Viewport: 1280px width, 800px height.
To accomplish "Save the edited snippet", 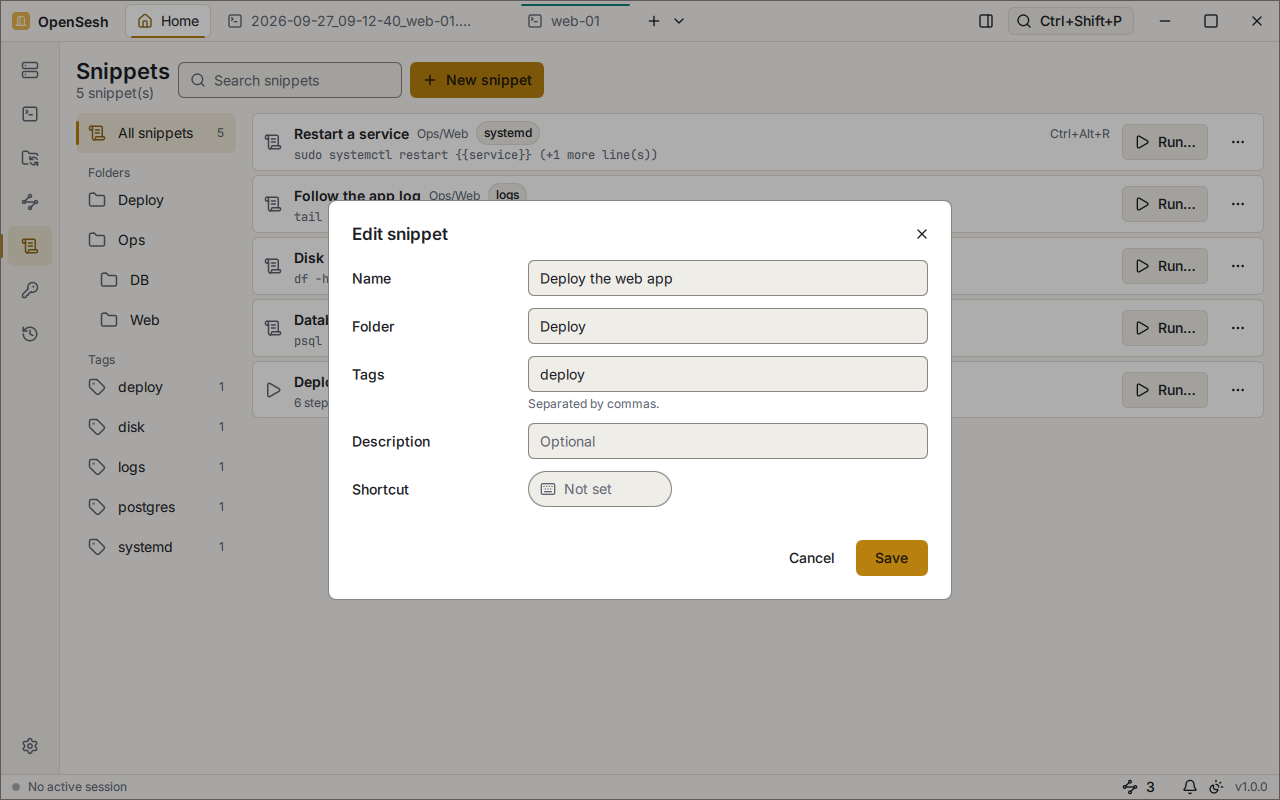I will pos(892,558).
